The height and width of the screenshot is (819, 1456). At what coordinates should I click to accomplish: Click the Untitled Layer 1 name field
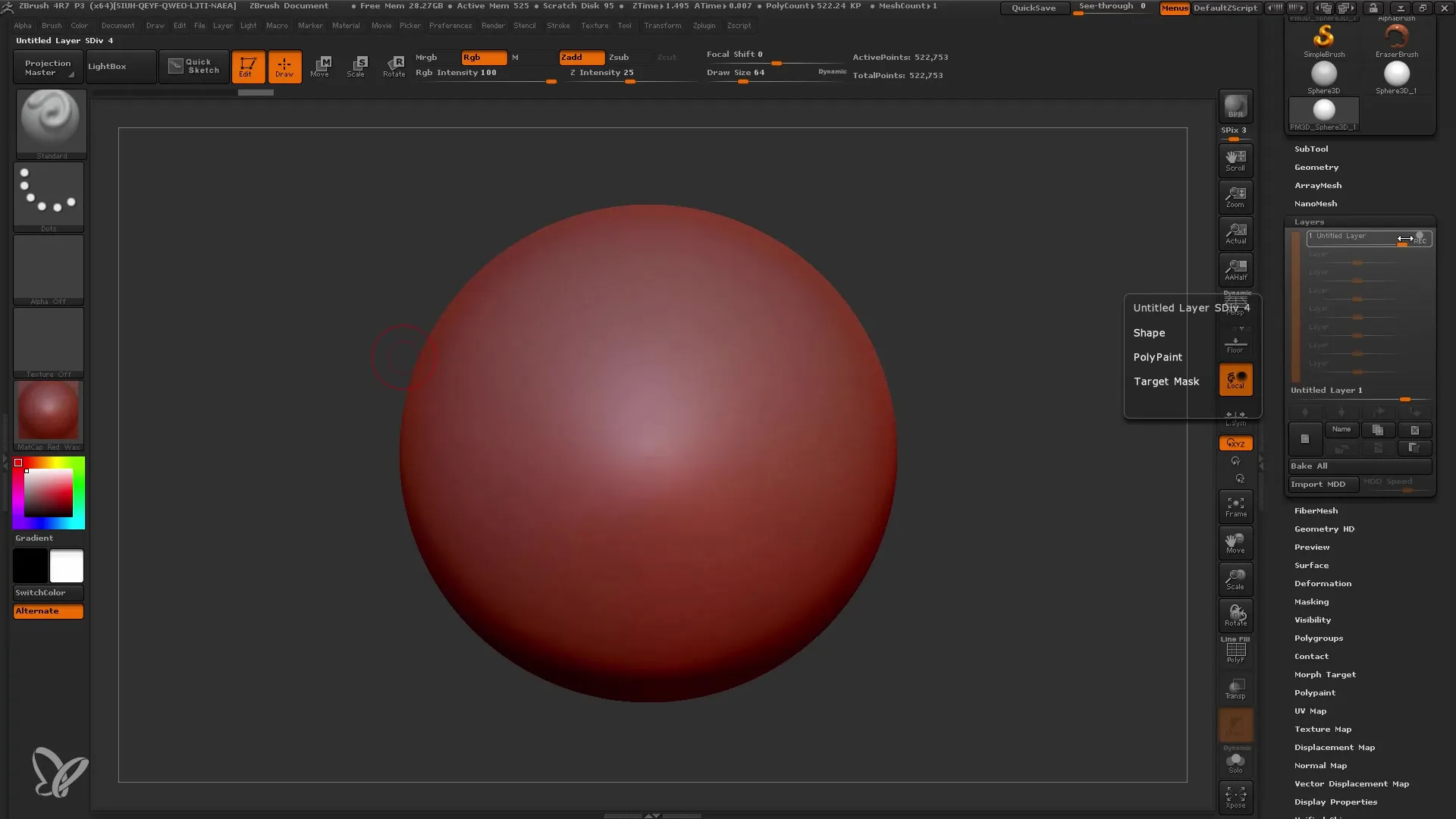click(1326, 390)
